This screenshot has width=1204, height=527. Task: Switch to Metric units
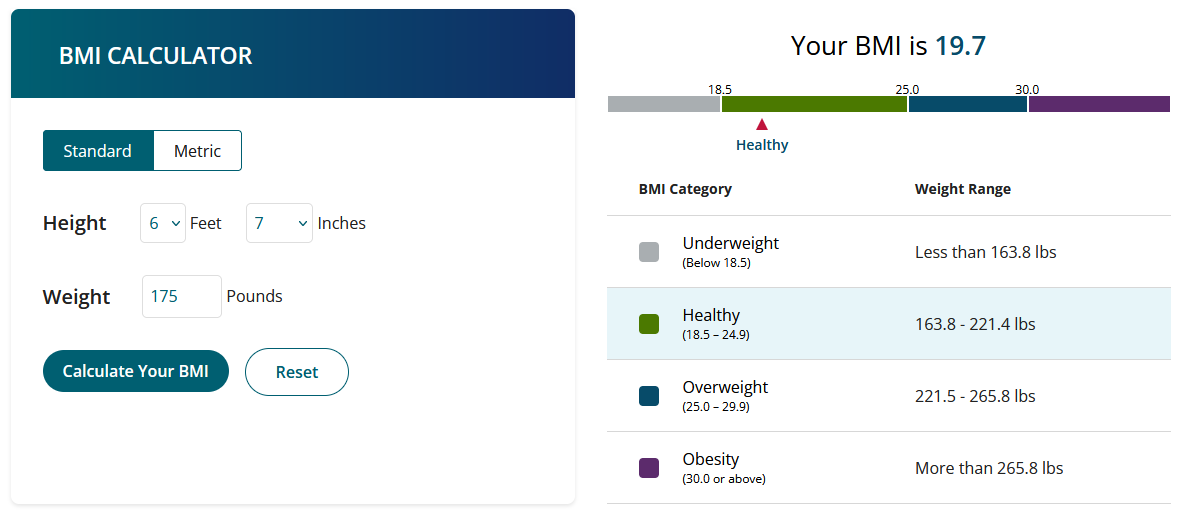198,151
